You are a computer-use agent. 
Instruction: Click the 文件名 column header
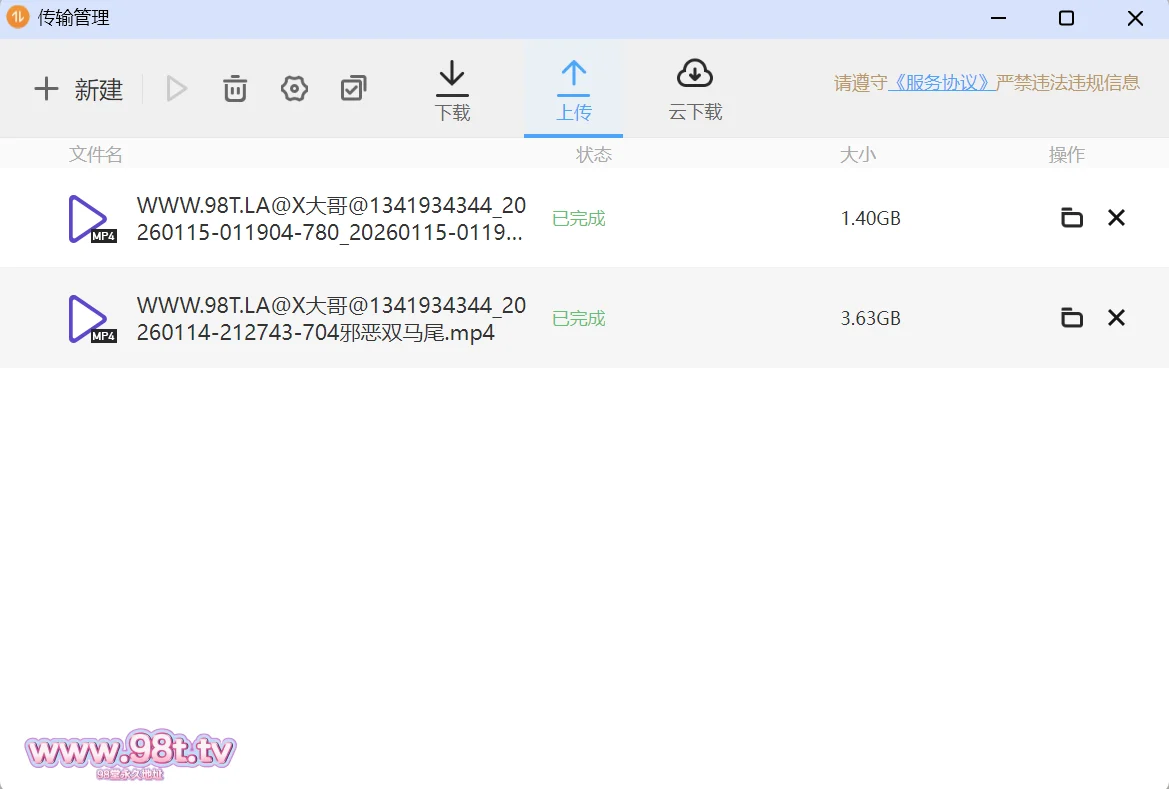[x=96, y=155]
